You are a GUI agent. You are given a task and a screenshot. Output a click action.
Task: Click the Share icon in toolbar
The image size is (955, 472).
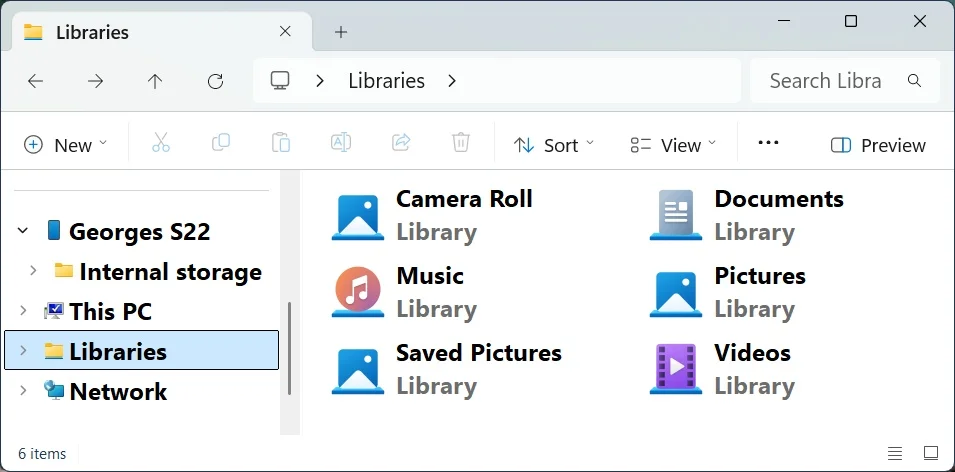(x=400, y=144)
